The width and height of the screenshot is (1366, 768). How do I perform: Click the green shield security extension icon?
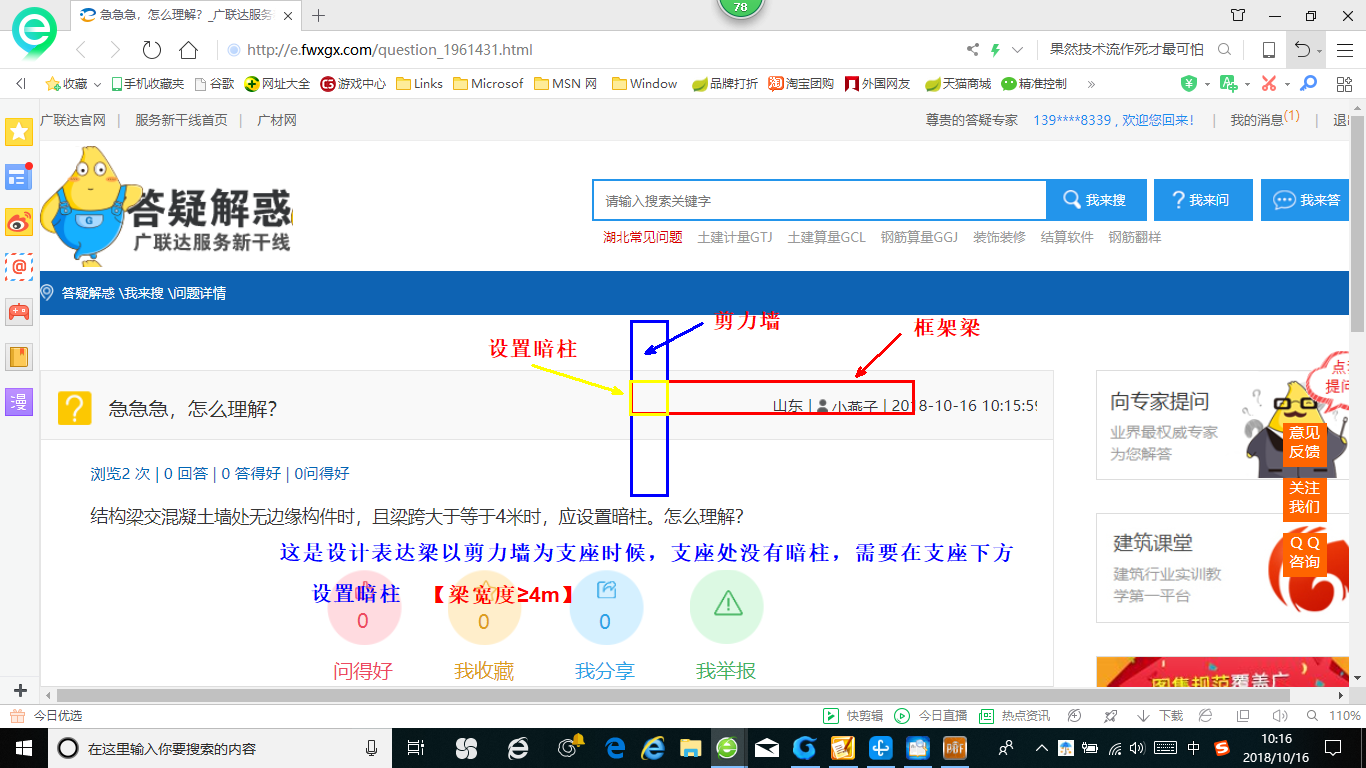(1189, 84)
